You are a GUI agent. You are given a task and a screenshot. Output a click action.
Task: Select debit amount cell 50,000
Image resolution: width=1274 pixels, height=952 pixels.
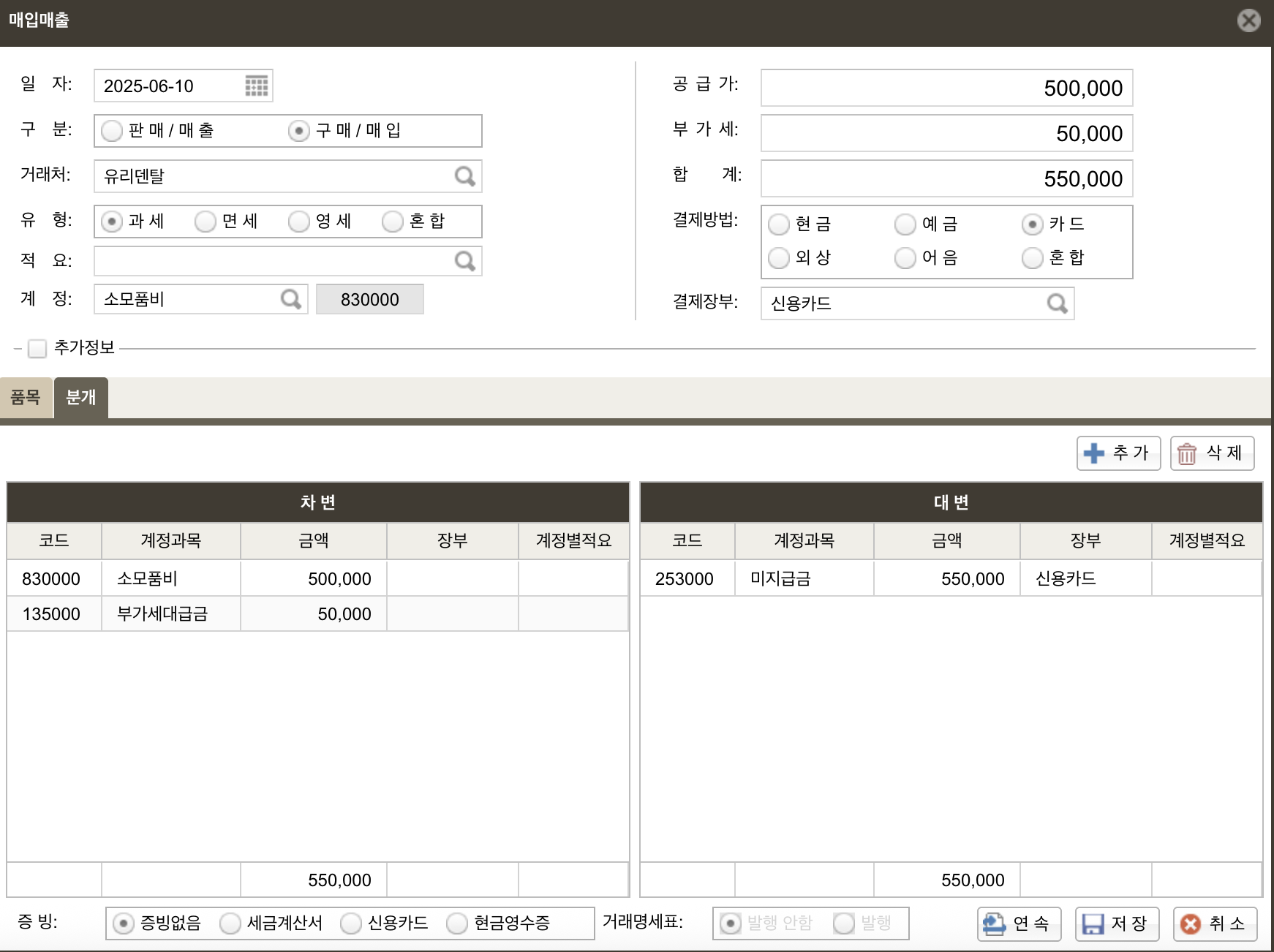tap(314, 613)
